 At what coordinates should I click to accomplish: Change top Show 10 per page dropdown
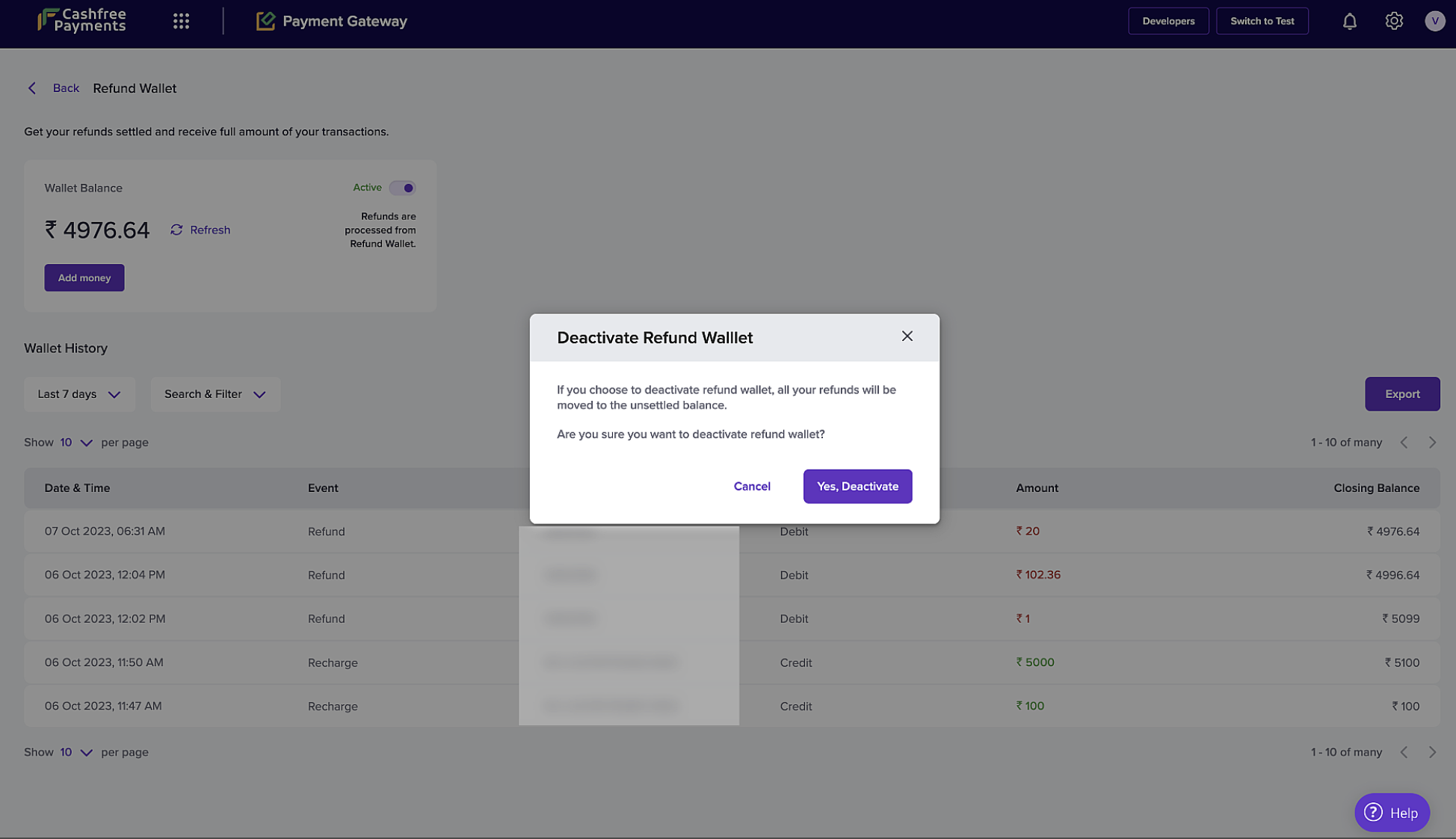coord(76,443)
